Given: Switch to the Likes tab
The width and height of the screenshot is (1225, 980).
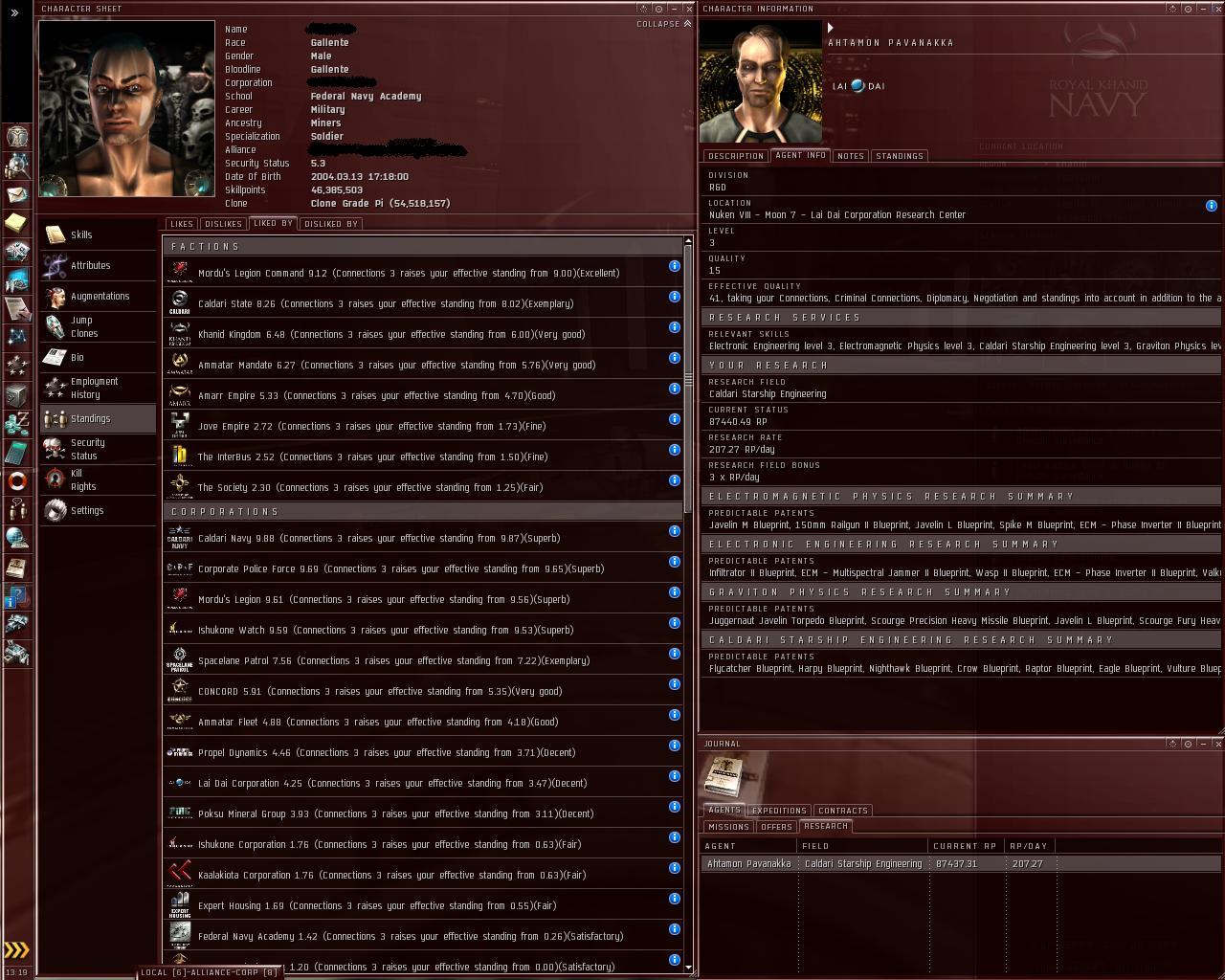Looking at the screenshot, I should 181,224.
